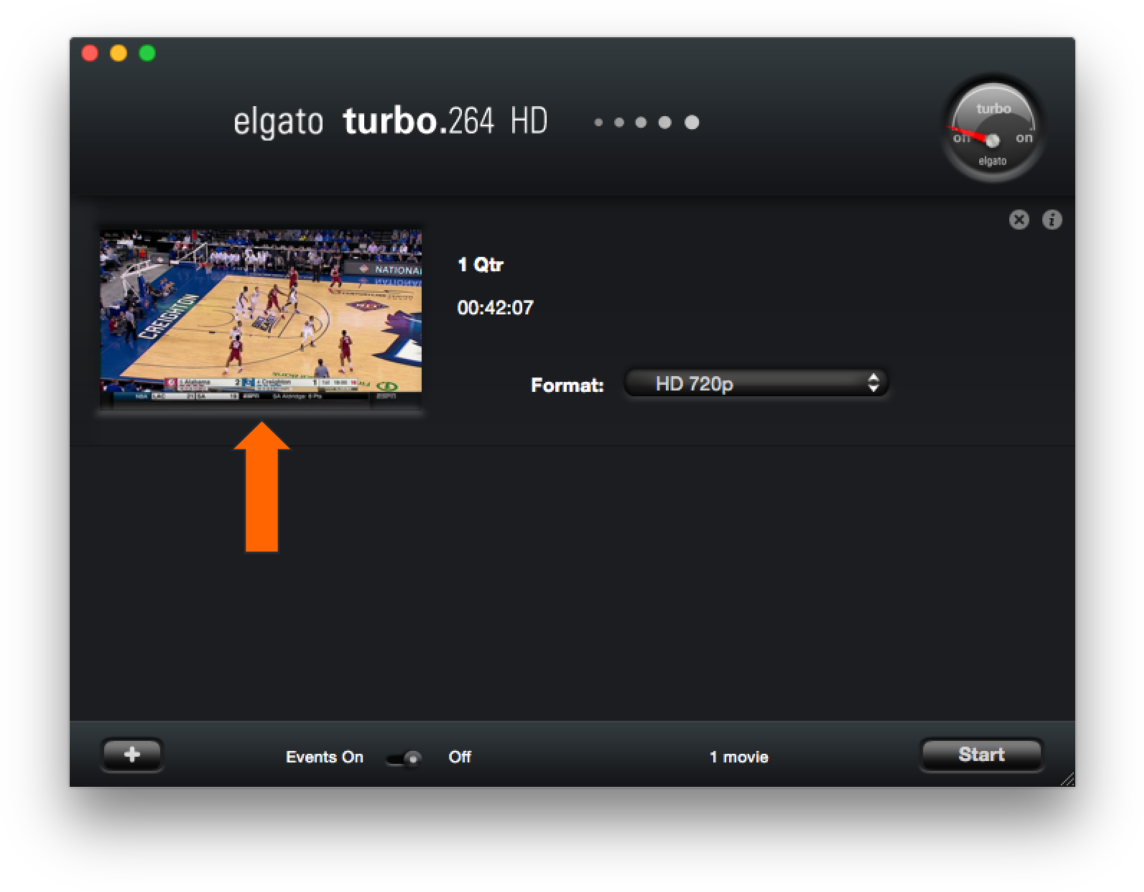Click the Off label beside Events switch
This screenshot has width=1144, height=892.
tap(460, 757)
